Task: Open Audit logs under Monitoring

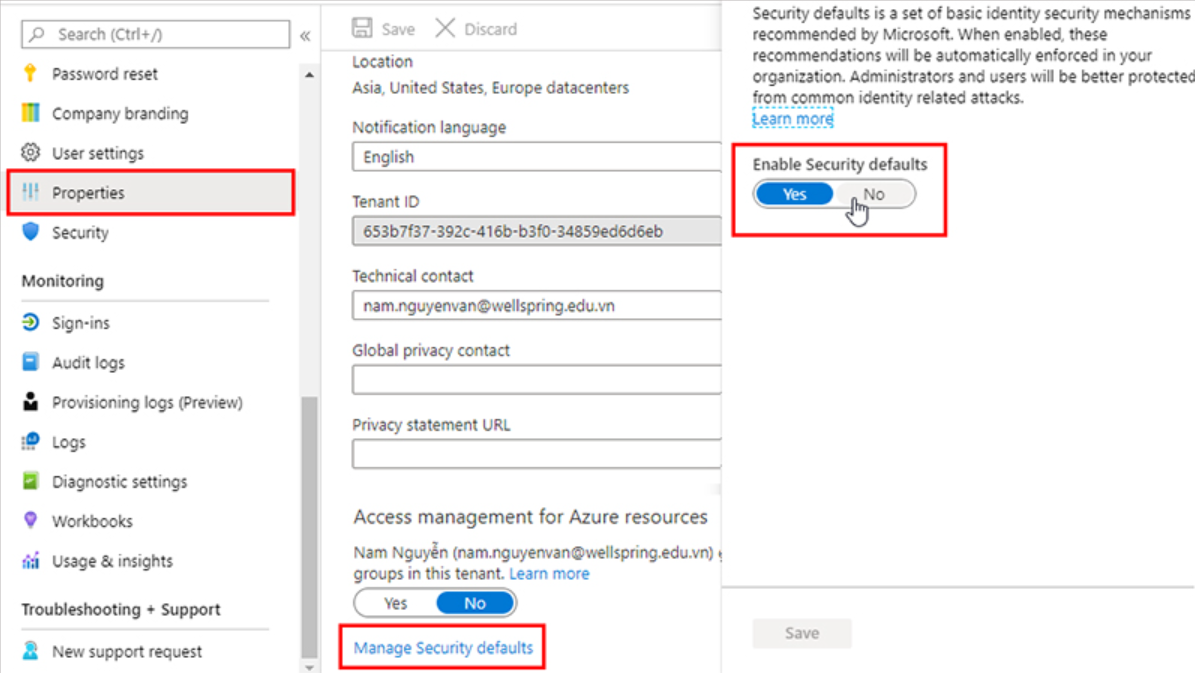Action: 88,363
